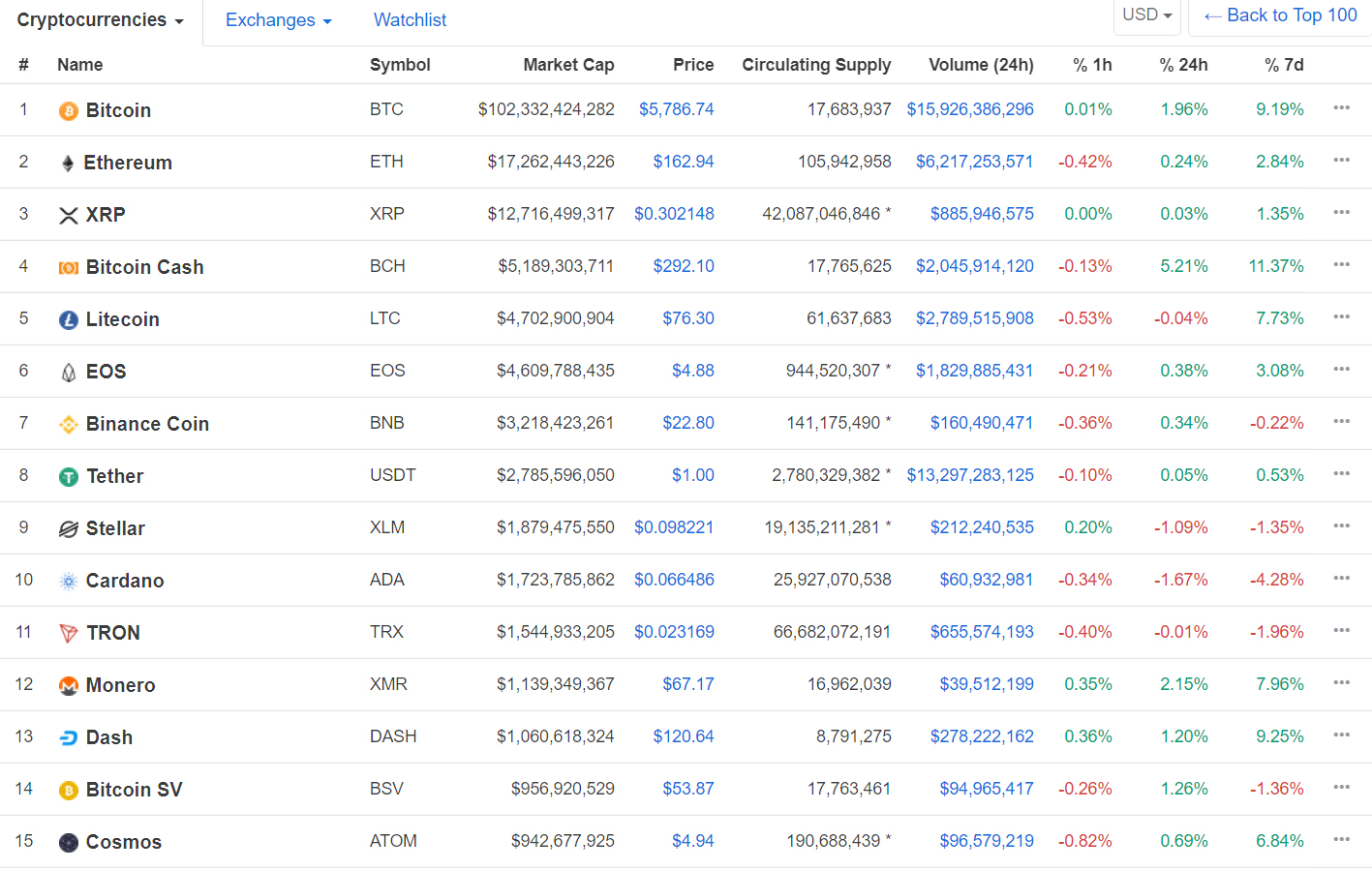1372x870 pixels.
Task: Click the XRP logo icon
Action: 68,216
